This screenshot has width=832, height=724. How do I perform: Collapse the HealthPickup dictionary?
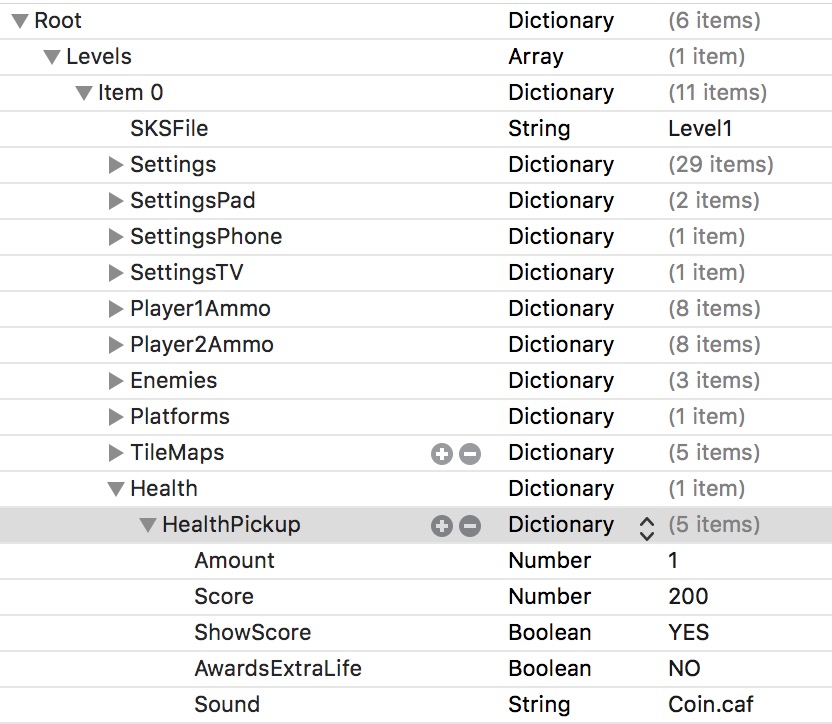click(148, 525)
